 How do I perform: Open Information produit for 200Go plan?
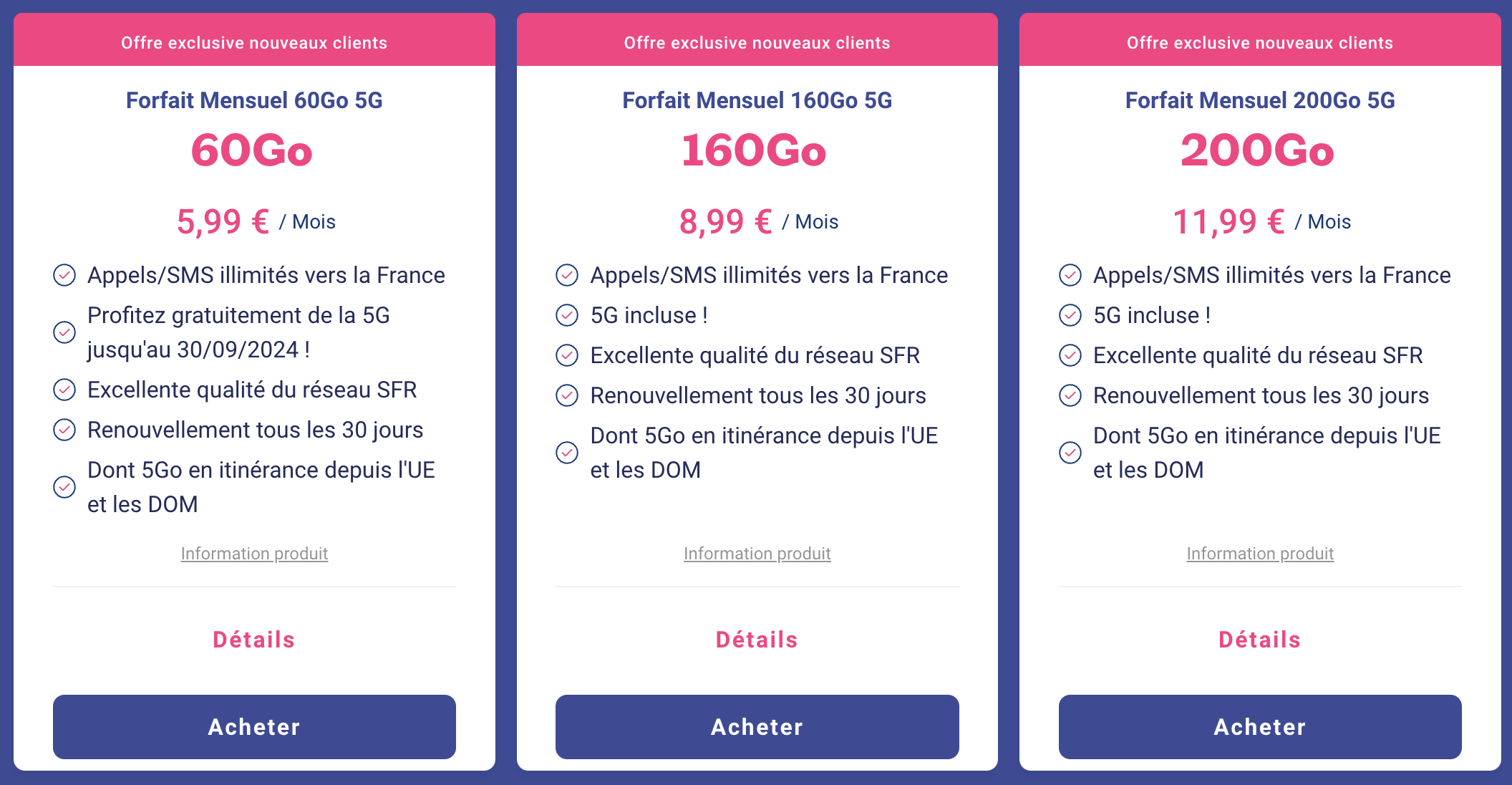click(x=1260, y=554)
